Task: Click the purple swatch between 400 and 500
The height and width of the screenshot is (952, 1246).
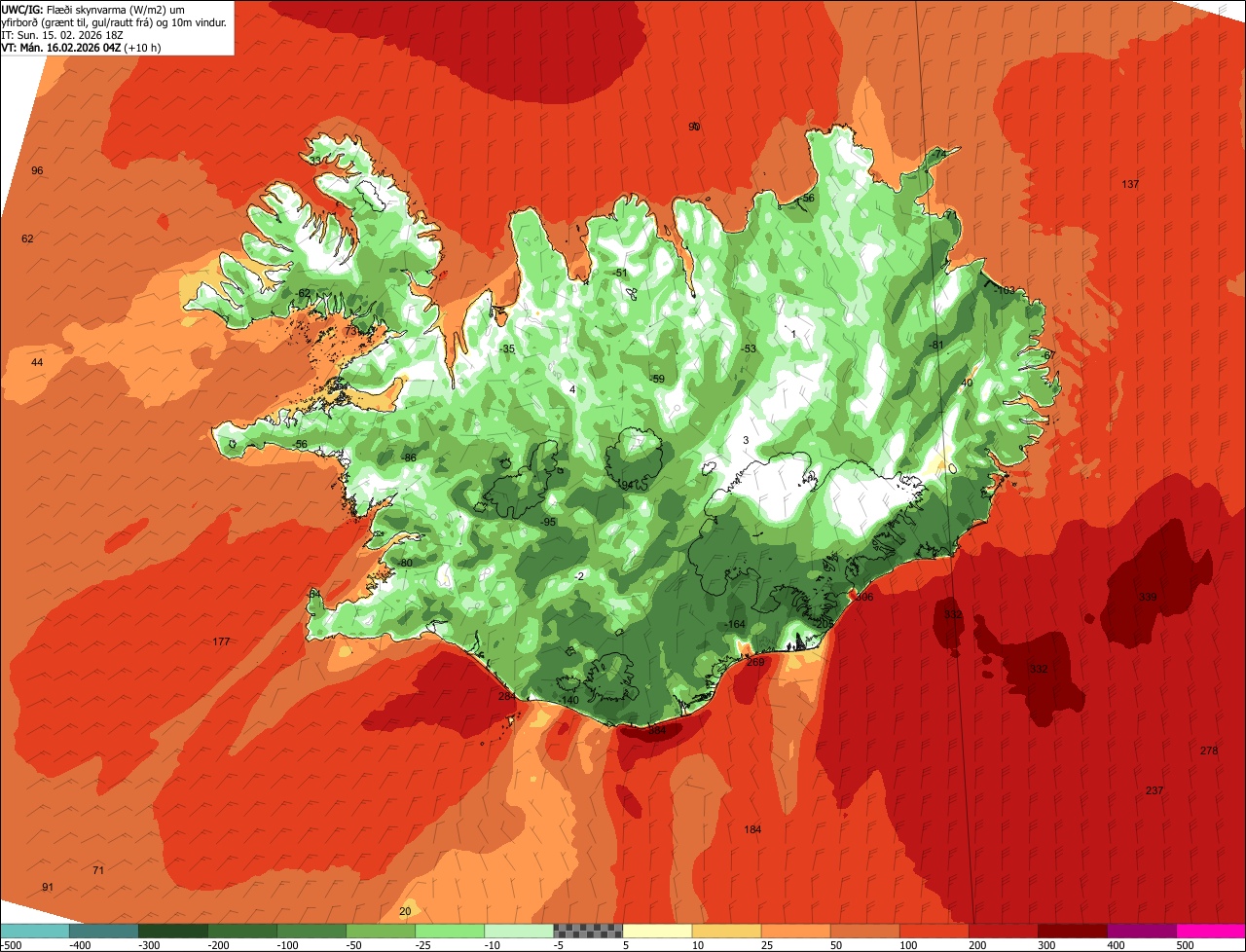Action: pos(1140,931)
